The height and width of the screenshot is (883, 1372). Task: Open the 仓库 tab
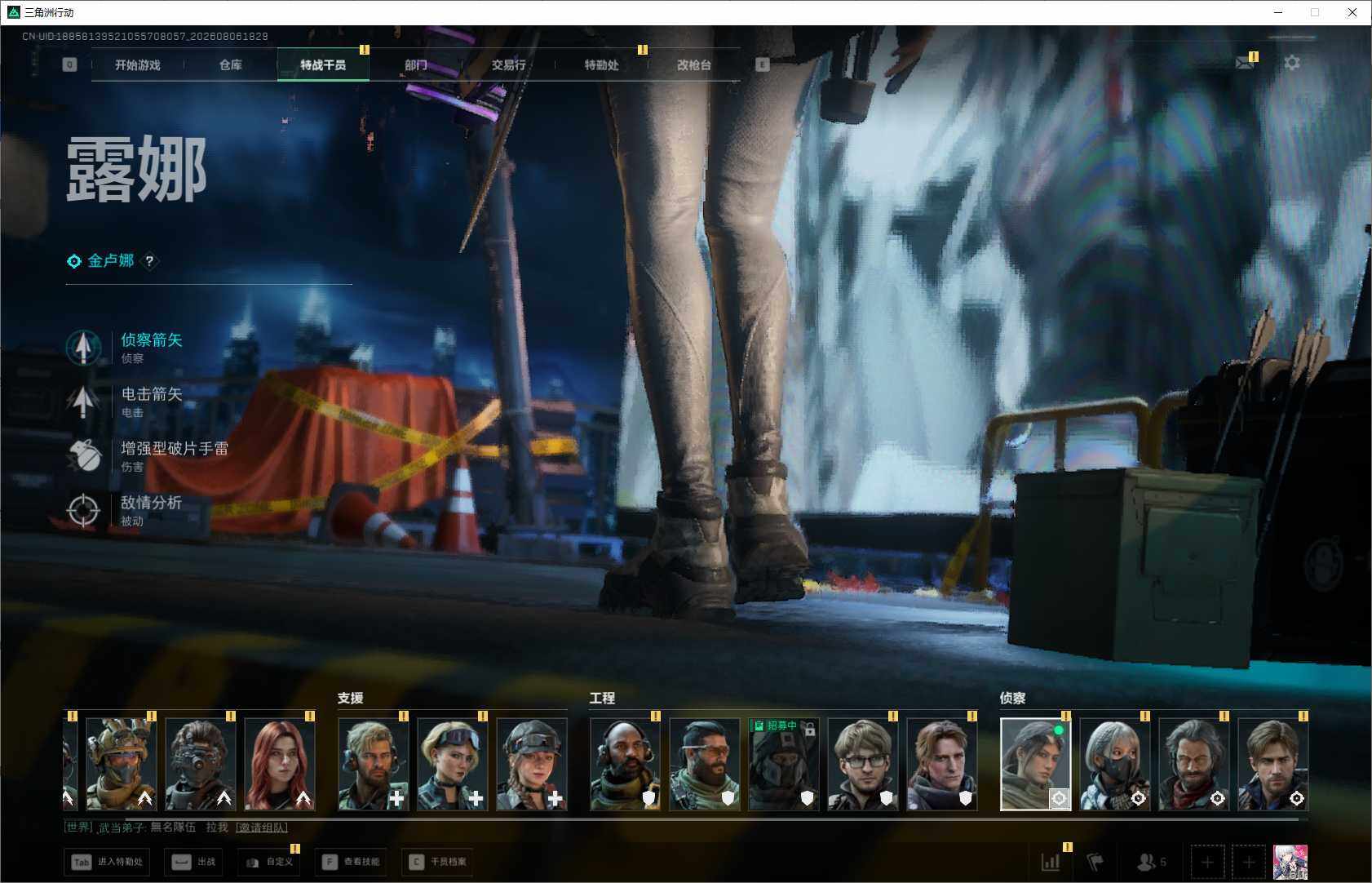click(231, 64)
